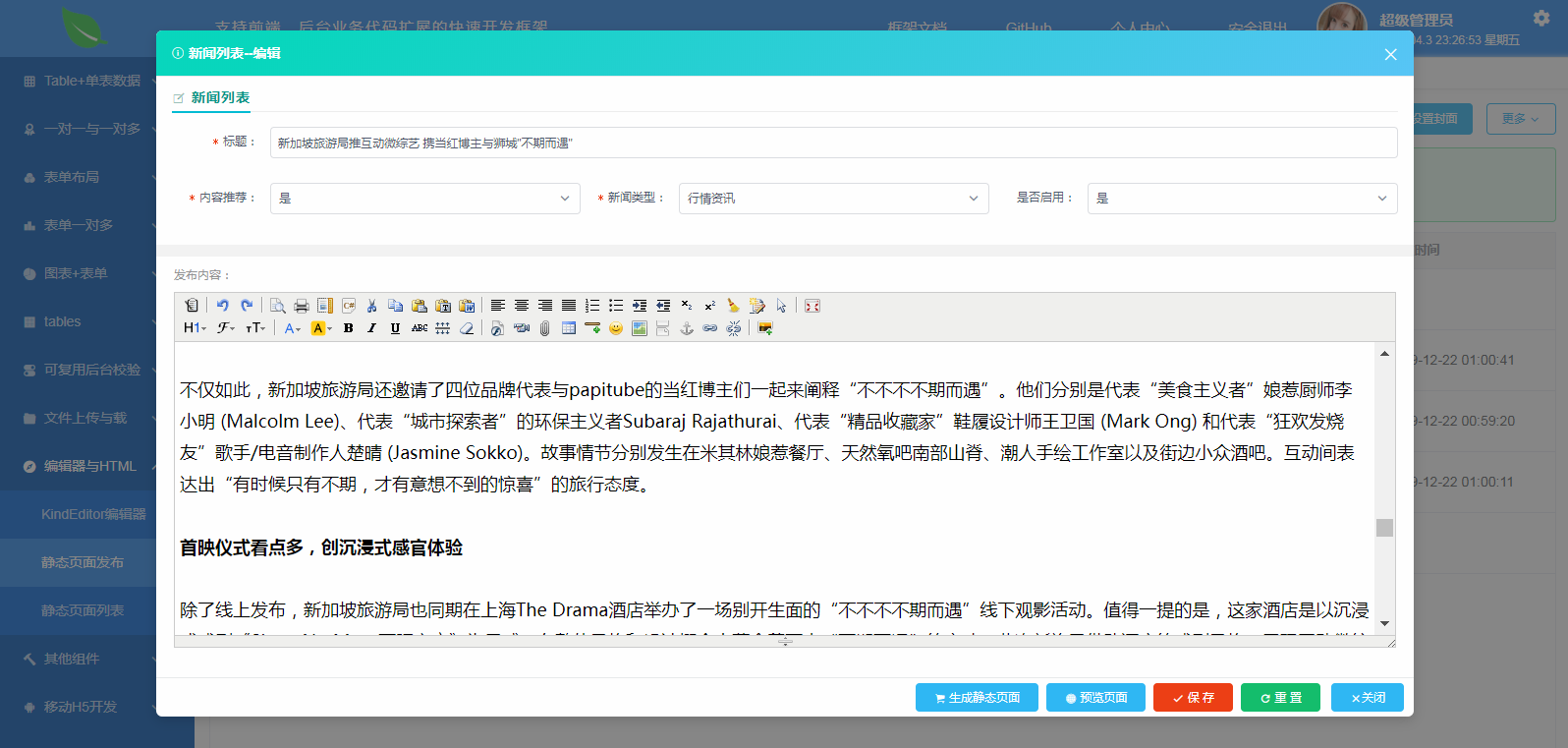Apply quick format to the content

(x=757, y=306)
